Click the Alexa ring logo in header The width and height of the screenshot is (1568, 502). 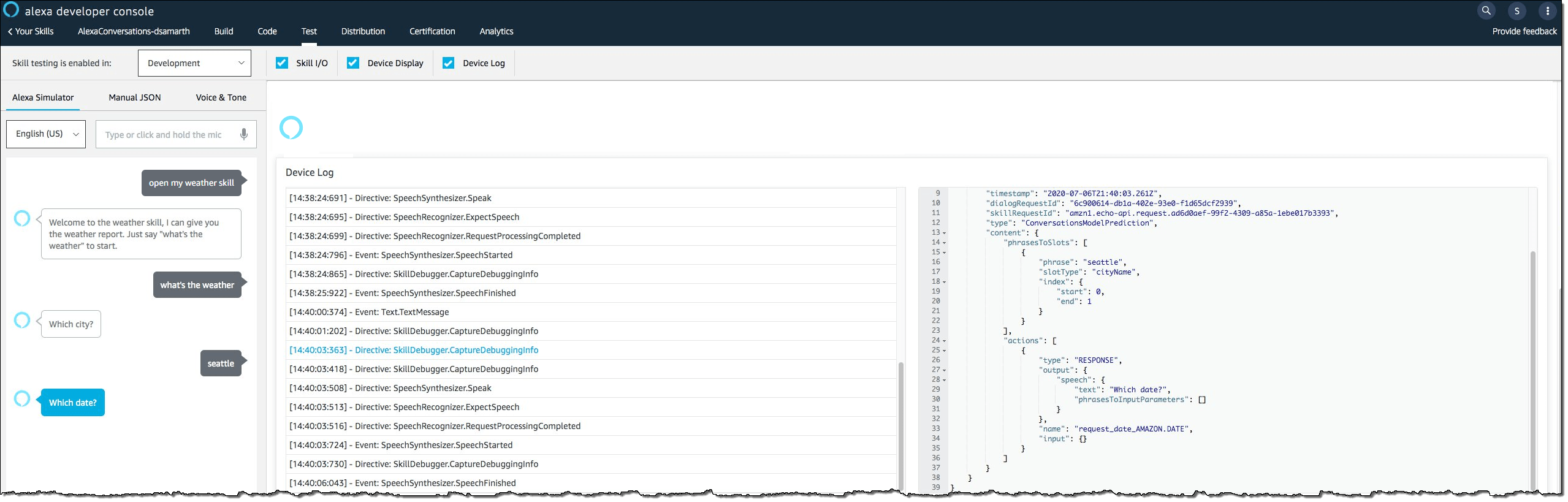(11, 10)
